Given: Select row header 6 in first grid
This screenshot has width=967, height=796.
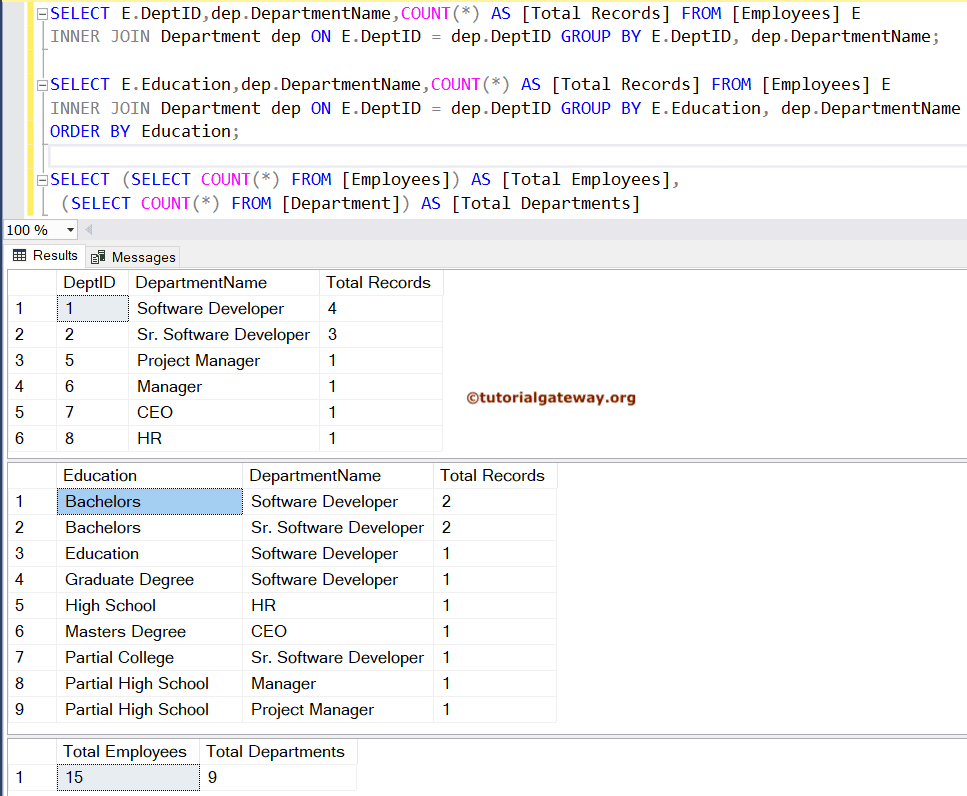Looking at the screenshot, I should pos(32,438).
